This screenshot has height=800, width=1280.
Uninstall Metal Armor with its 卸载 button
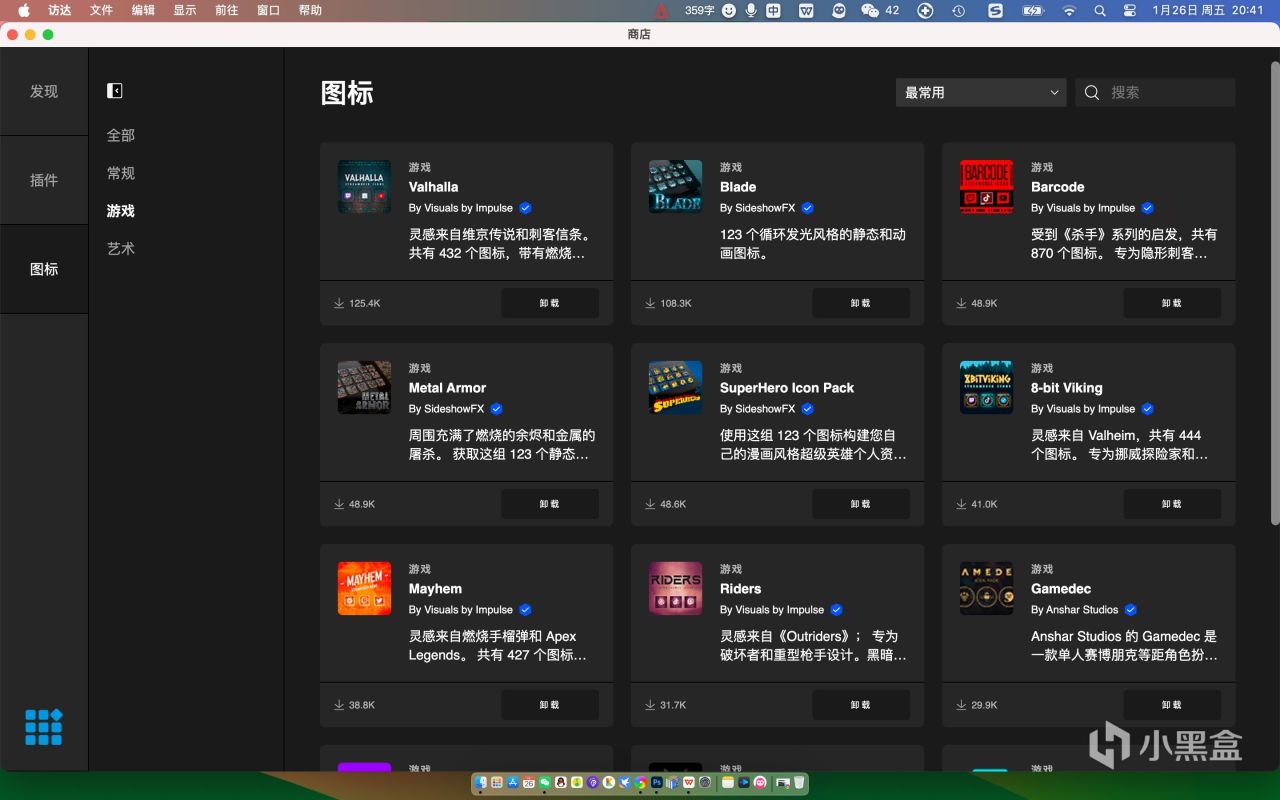click(550, 504)
